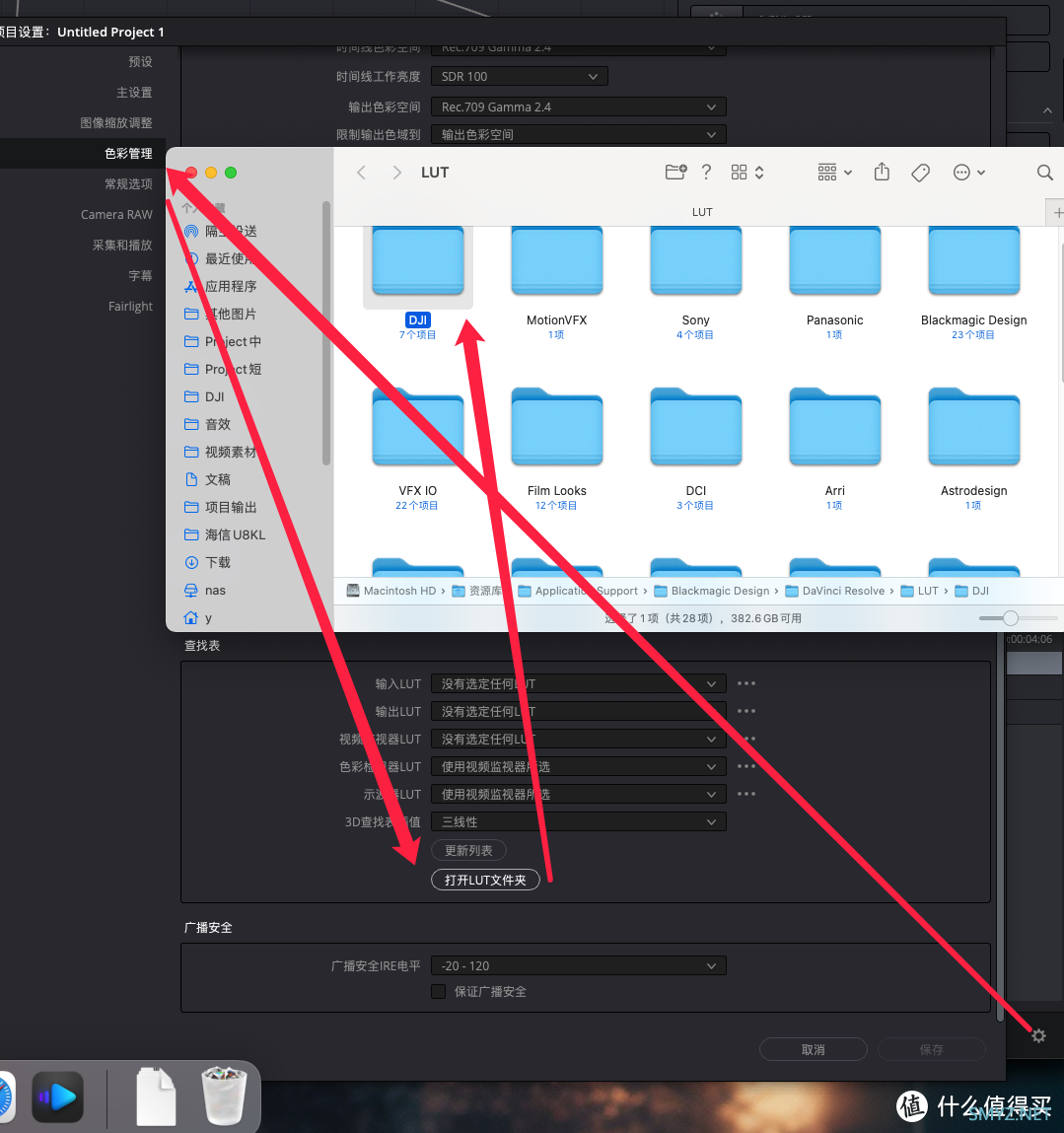Expand the 限制输出色域到 dropdown
This screenshot has height=1133, width=1064.
point(578,134)
